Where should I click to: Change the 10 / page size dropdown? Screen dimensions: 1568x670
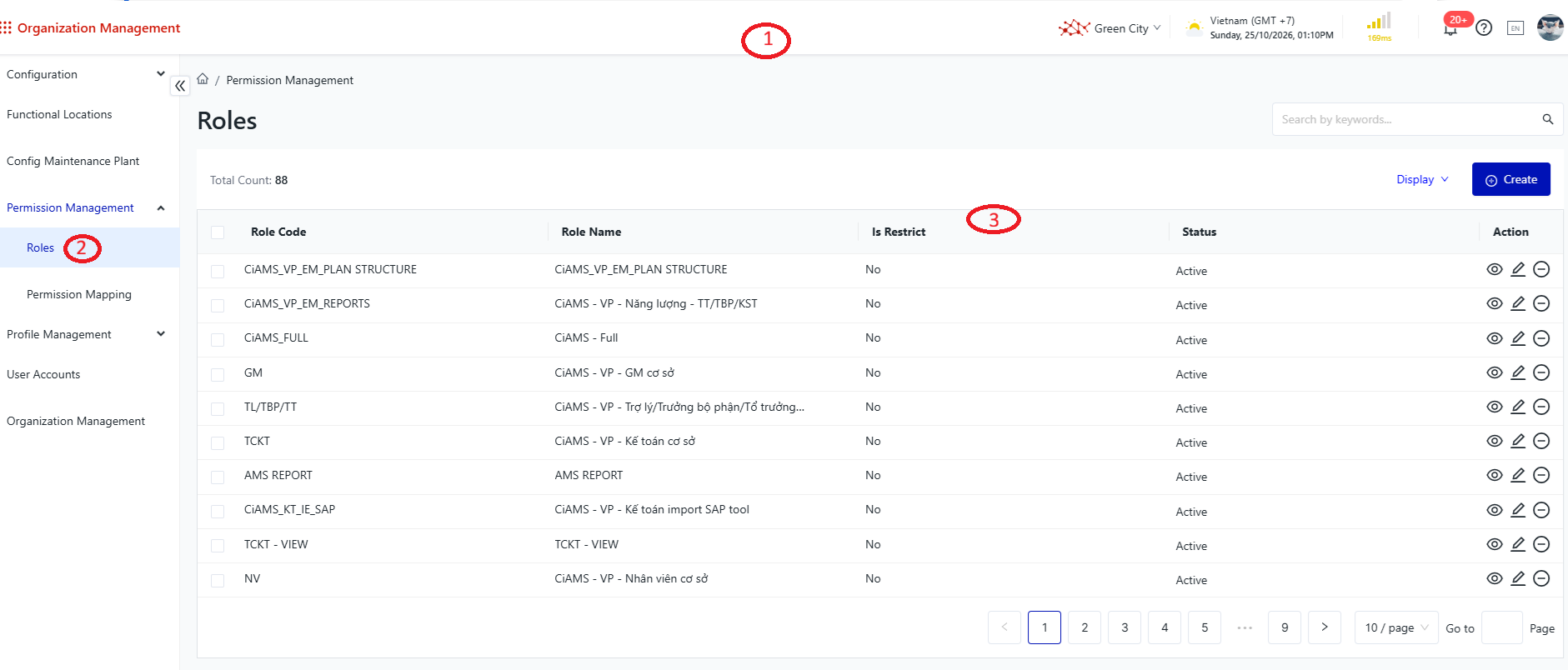click(1396, 627)
